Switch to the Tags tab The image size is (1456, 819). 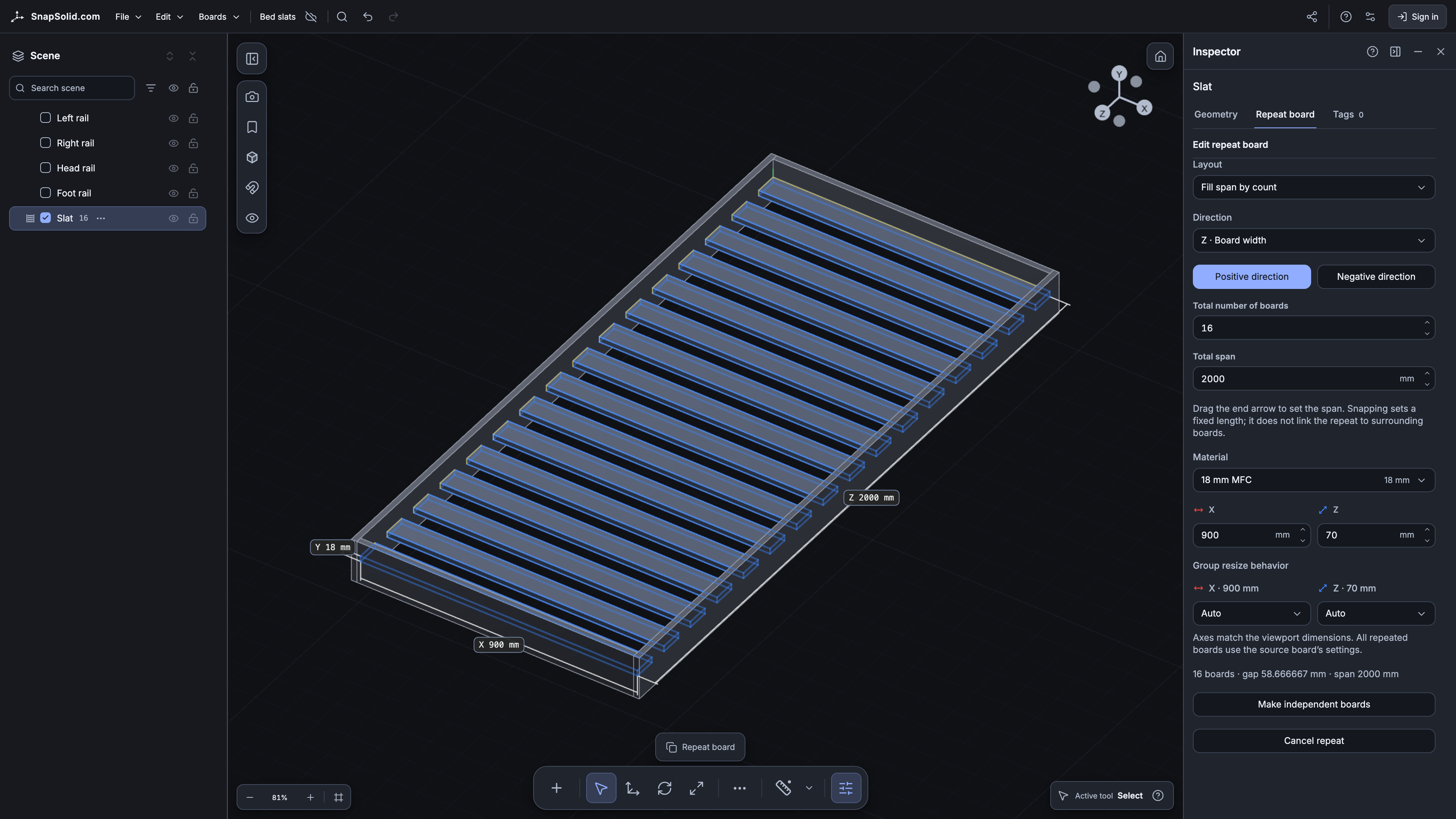point(1348,115)
